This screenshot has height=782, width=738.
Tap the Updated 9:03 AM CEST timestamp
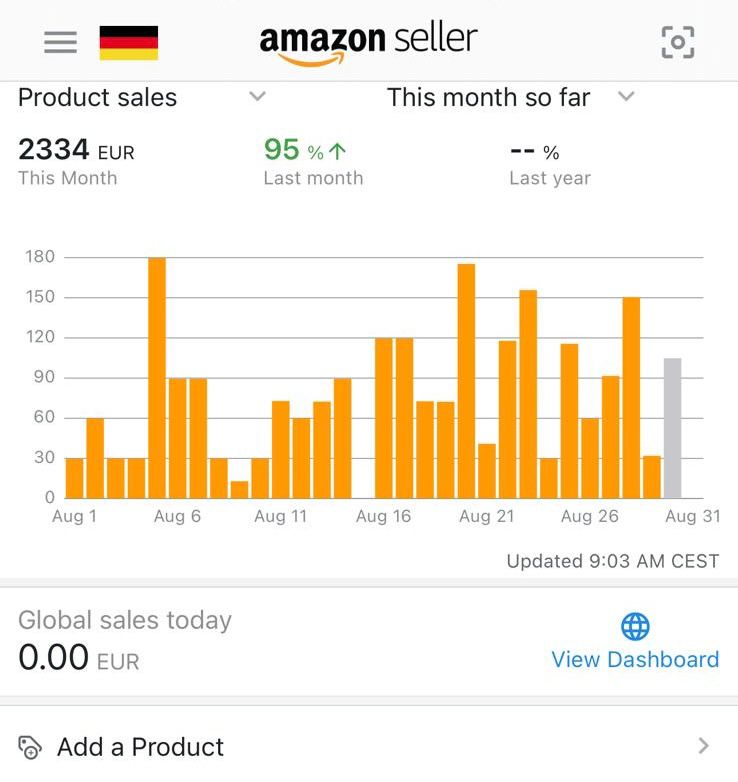coord(612,561)
